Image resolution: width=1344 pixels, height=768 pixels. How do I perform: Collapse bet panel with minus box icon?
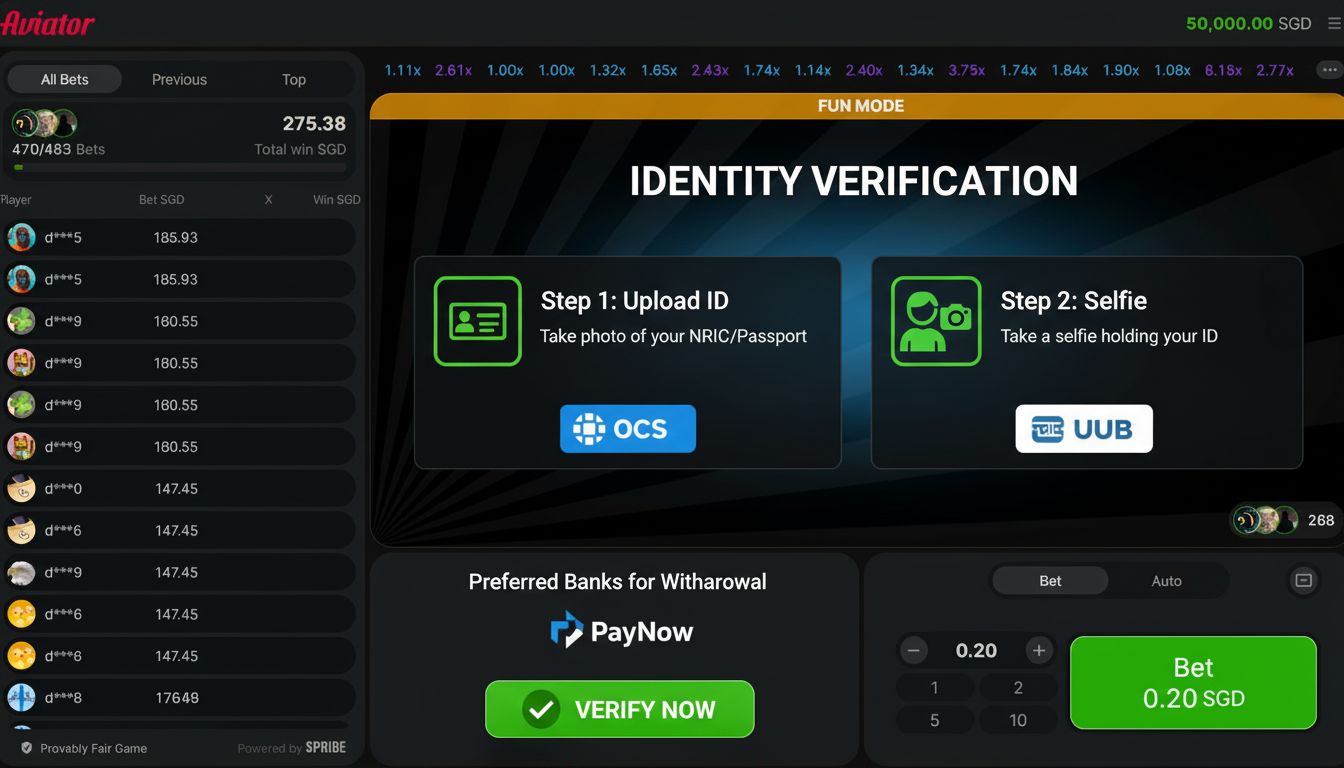tap(1304, 581)
